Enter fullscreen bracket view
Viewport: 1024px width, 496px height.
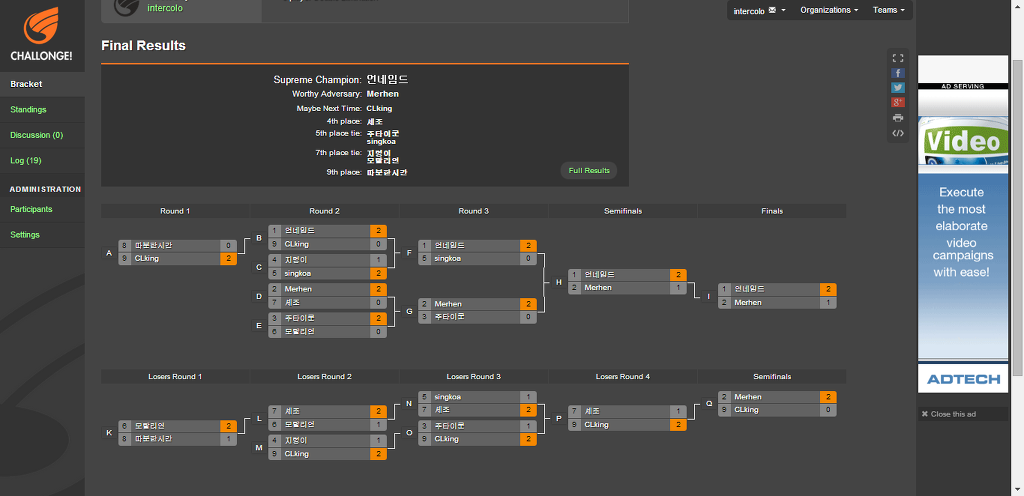click(898, 58)
